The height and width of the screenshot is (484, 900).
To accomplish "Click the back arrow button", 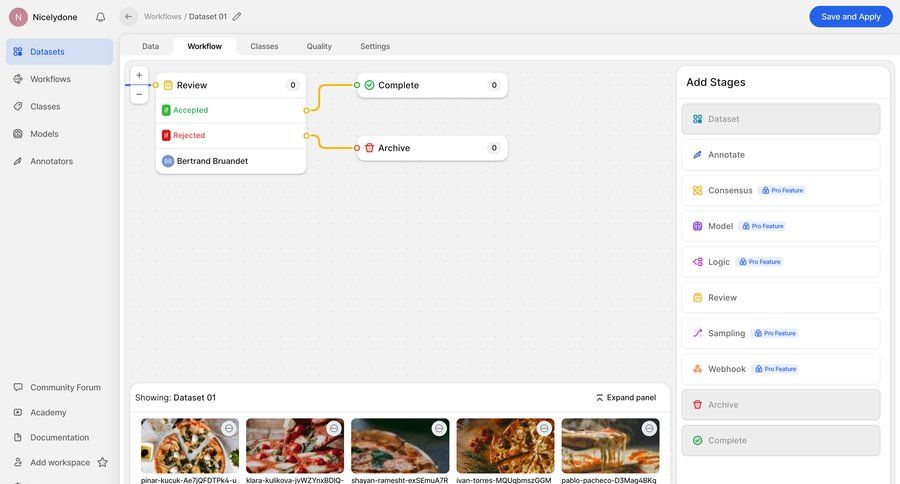I will pos(128,17).
